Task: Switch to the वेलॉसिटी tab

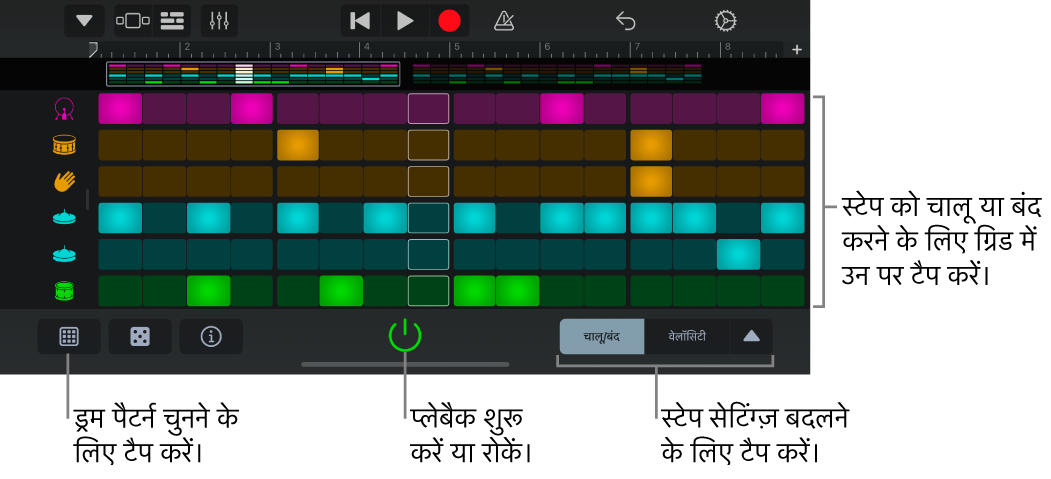Action: click(687, 336)
